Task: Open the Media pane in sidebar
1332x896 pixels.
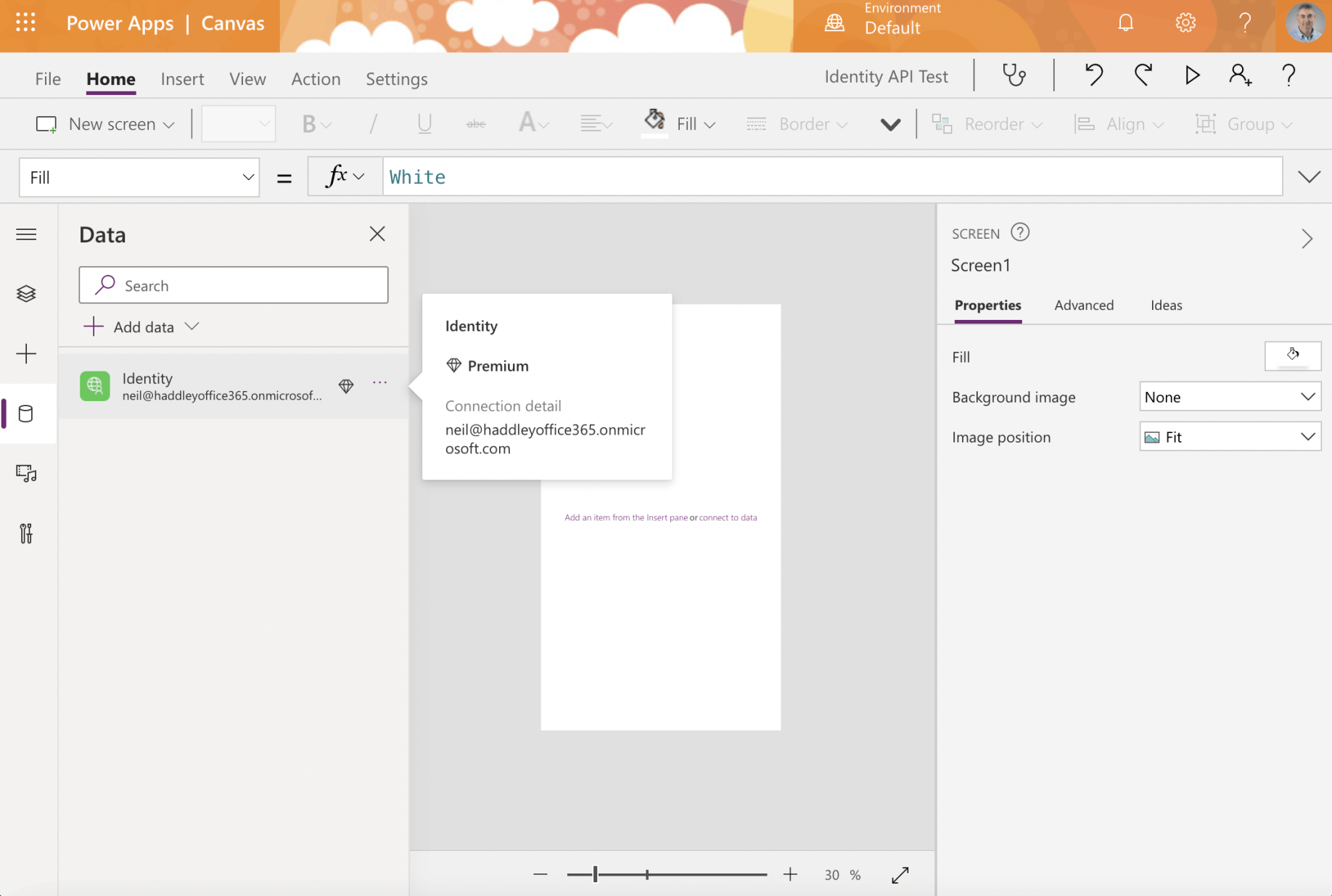Action: click(27, 474)
